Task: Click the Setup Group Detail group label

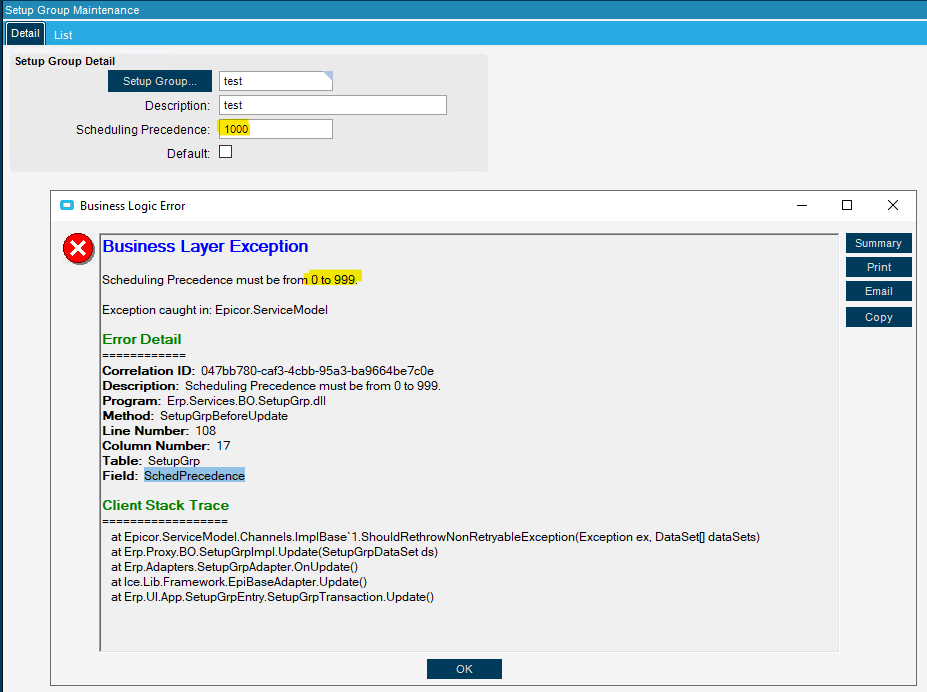Action: point(65,61)
